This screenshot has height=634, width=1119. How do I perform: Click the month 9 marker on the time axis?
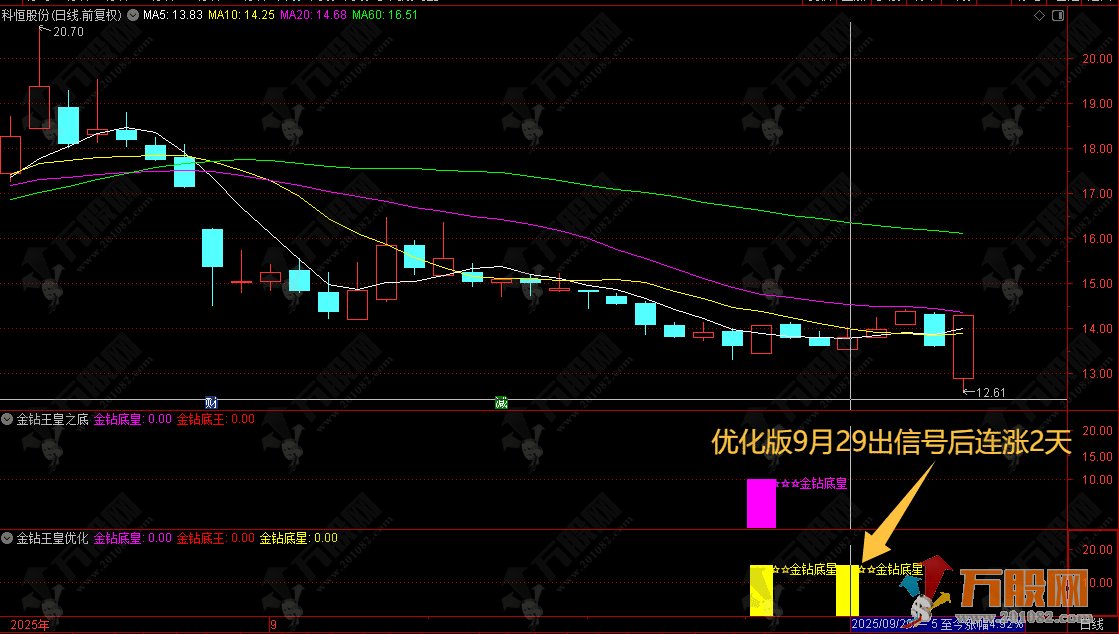click(273, 625)
